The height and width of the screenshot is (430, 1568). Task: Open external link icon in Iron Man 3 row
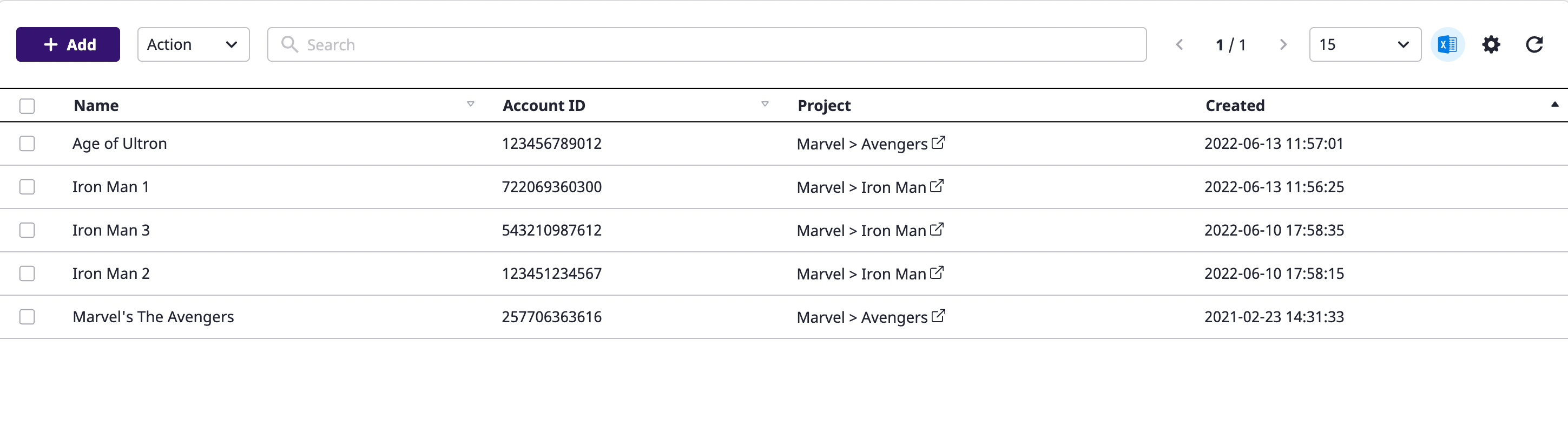pos(937,229)
